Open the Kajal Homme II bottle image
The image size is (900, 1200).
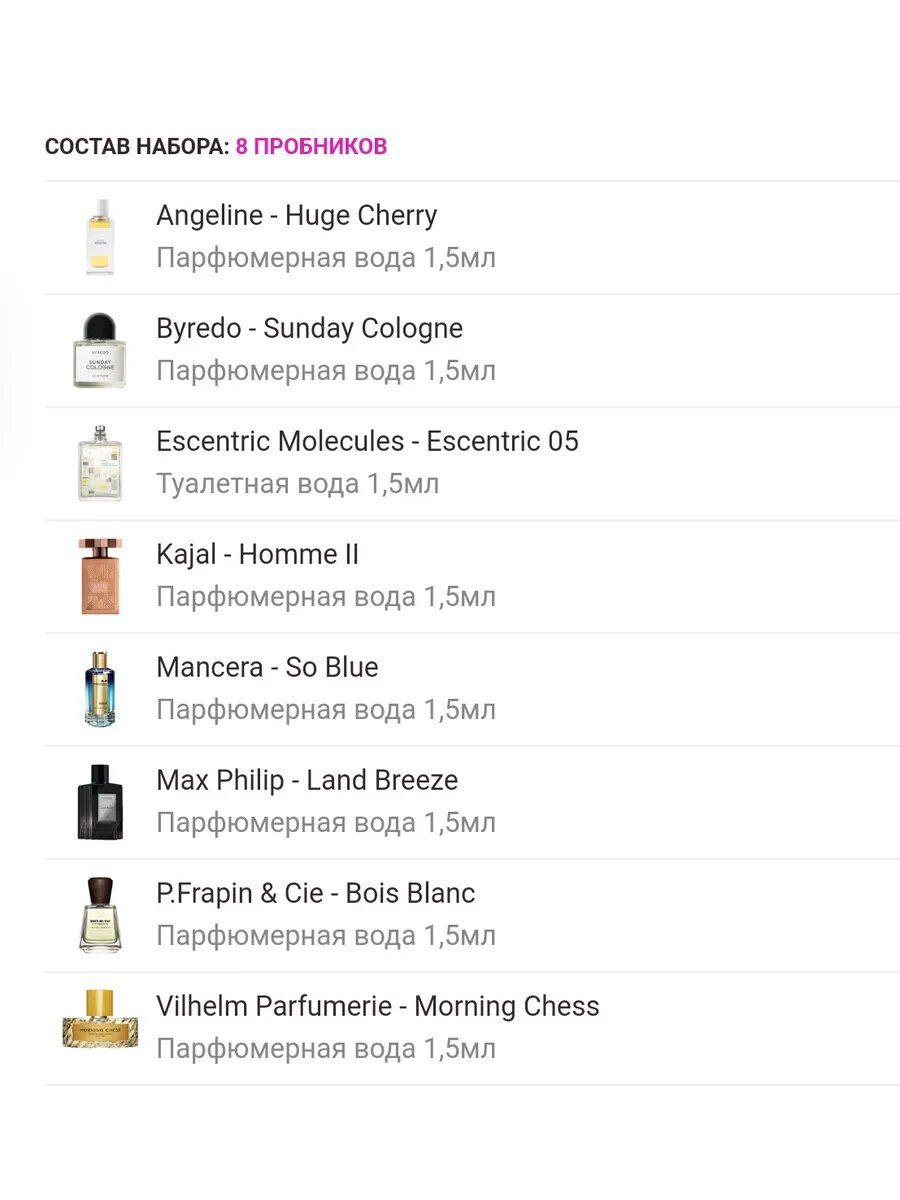click(x=100, y=576)
